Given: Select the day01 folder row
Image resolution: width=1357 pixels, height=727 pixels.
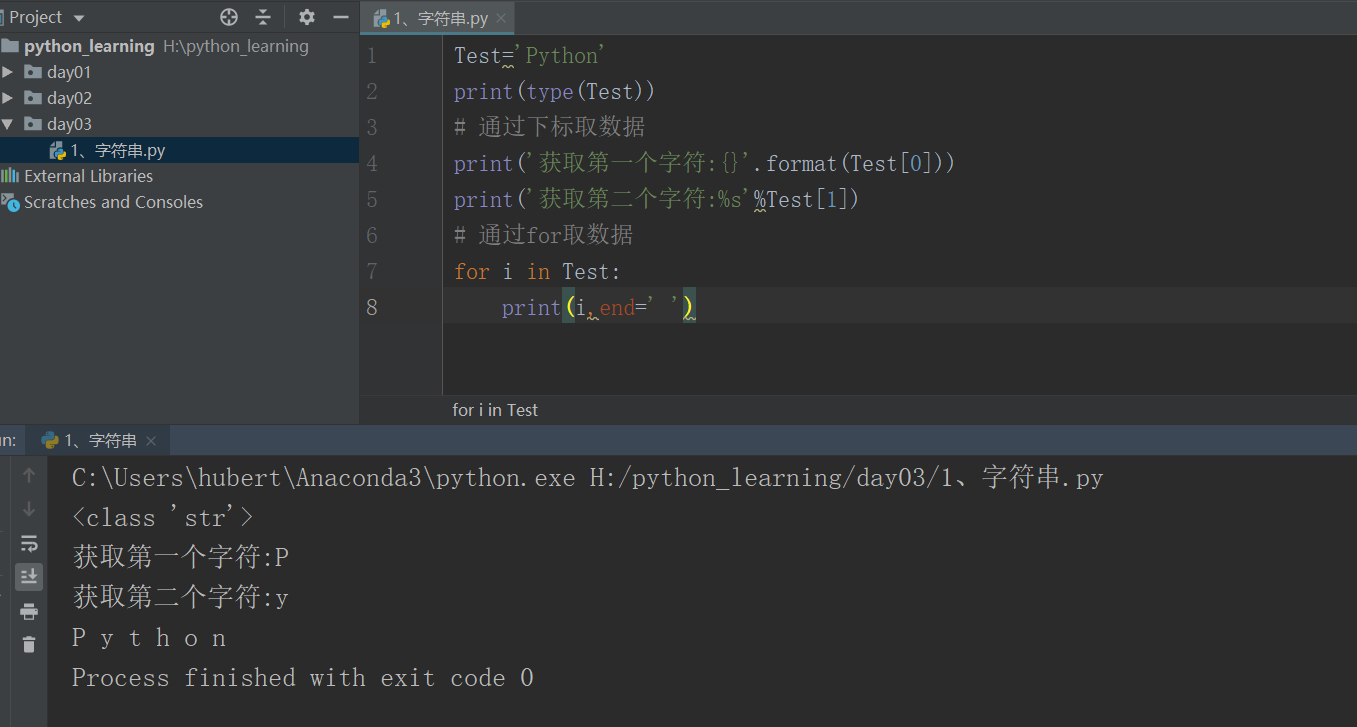Looking at the screenshot, I should point(179,72).
